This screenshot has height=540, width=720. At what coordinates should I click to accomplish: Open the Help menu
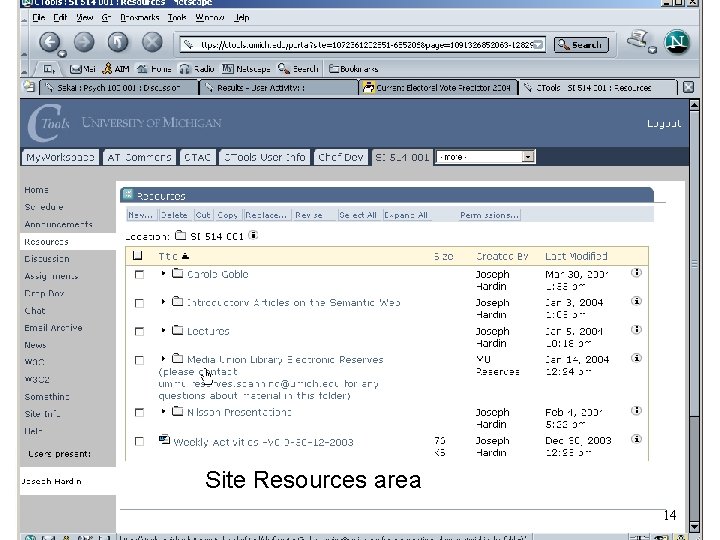click(242, 17)
